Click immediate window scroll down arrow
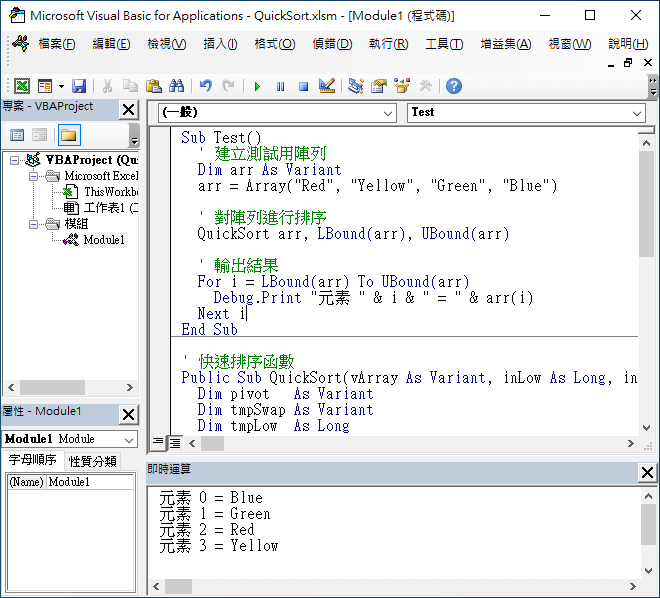660x598 pixels. (x=648, y=571)
